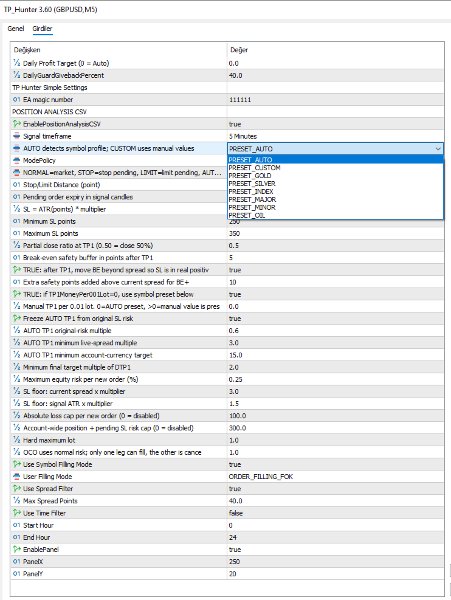Click the Use Time Filter boolean icon

[x=16, y=513]
